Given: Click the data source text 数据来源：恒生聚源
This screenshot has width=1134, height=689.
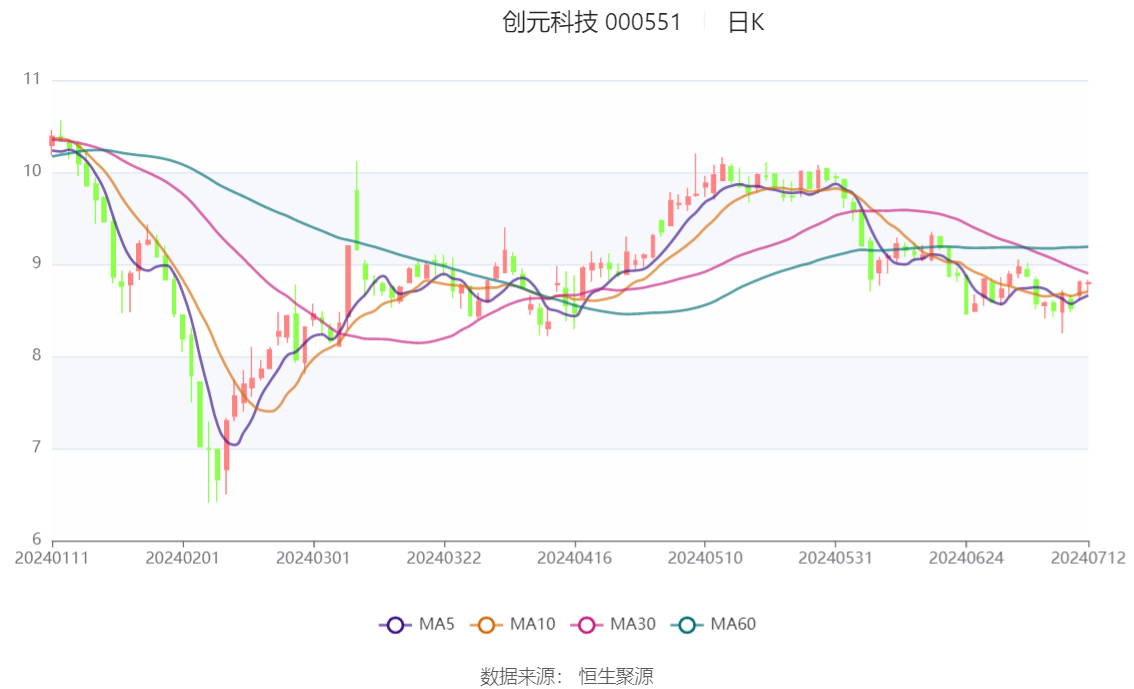Looking at the screenshot, I should tap(567, 677).
